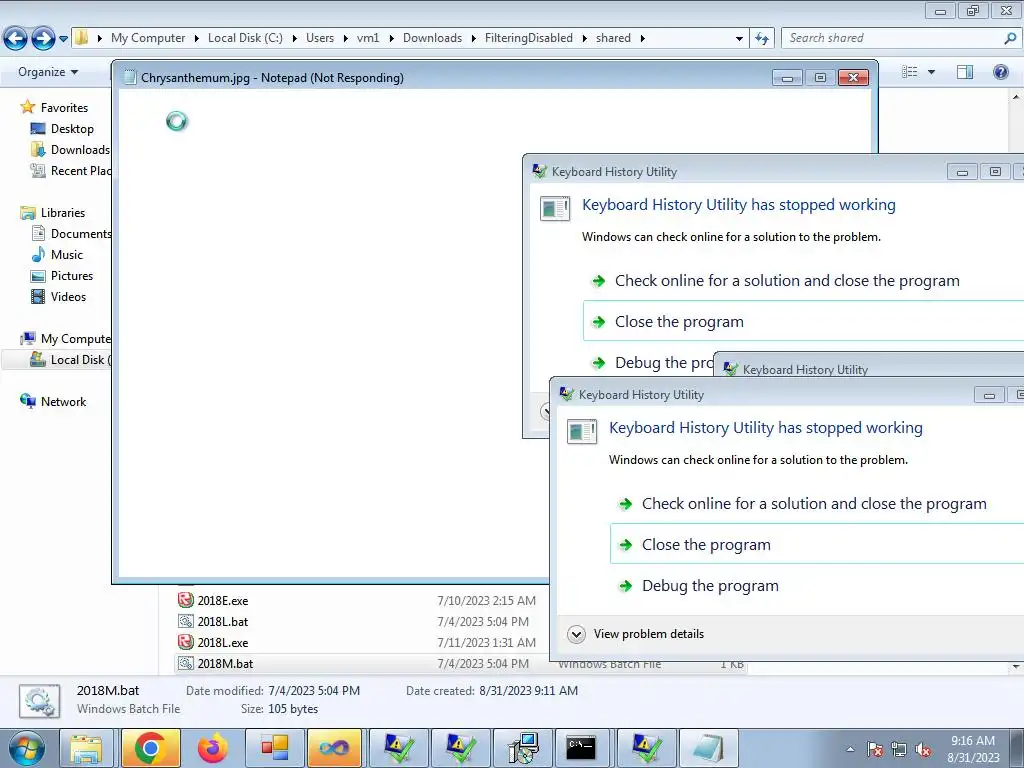Select Favorites in navigation pane
The width and height of the screenshot is (1024, 768).
click(x=64, y=108)
